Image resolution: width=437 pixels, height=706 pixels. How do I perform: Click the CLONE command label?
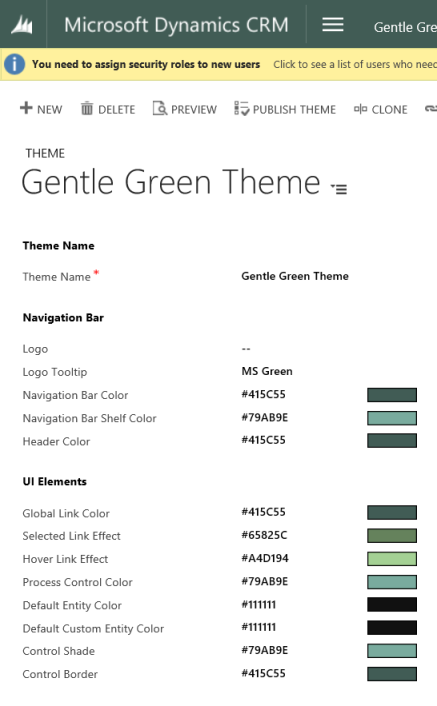tap(389, 109)
